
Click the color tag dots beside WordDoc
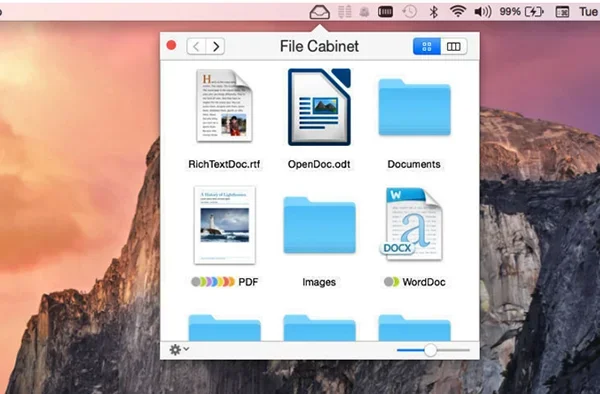click(391, 282)
